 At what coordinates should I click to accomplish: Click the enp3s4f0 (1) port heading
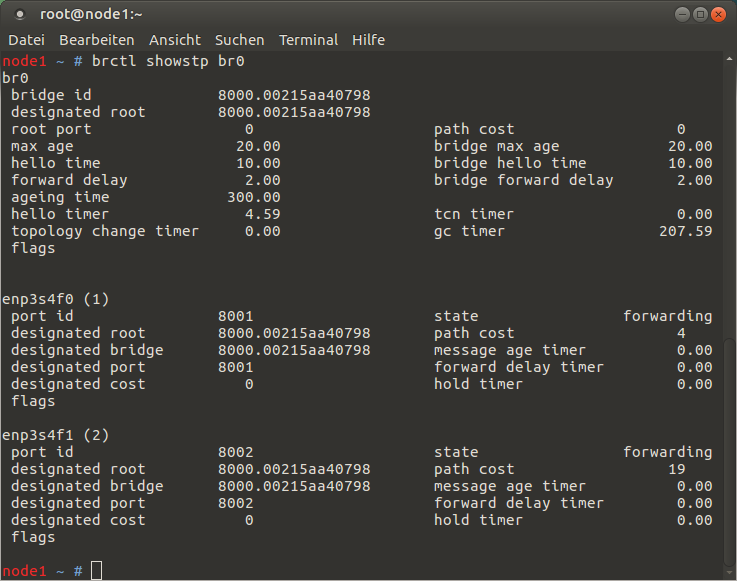(x=55, y=299)
